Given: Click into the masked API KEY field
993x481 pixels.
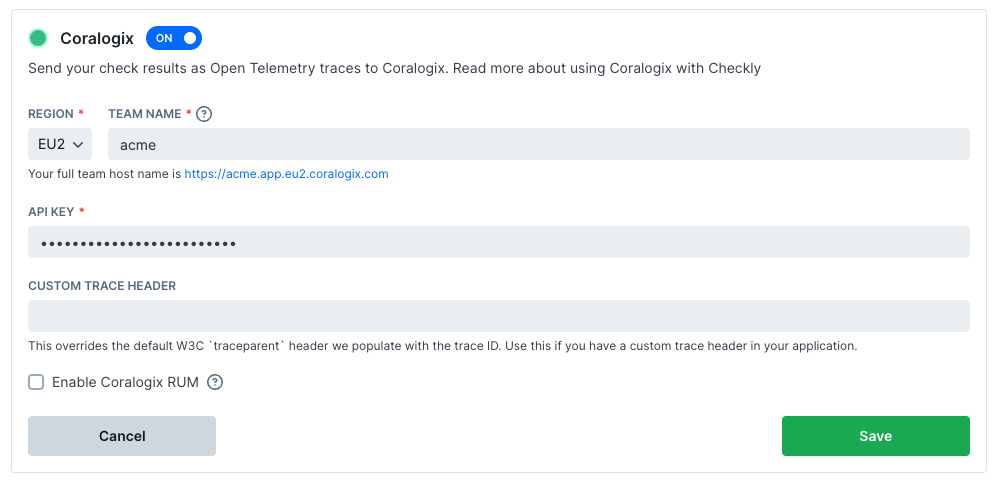Looking at the screenshot, I should [x=498, y=242].
